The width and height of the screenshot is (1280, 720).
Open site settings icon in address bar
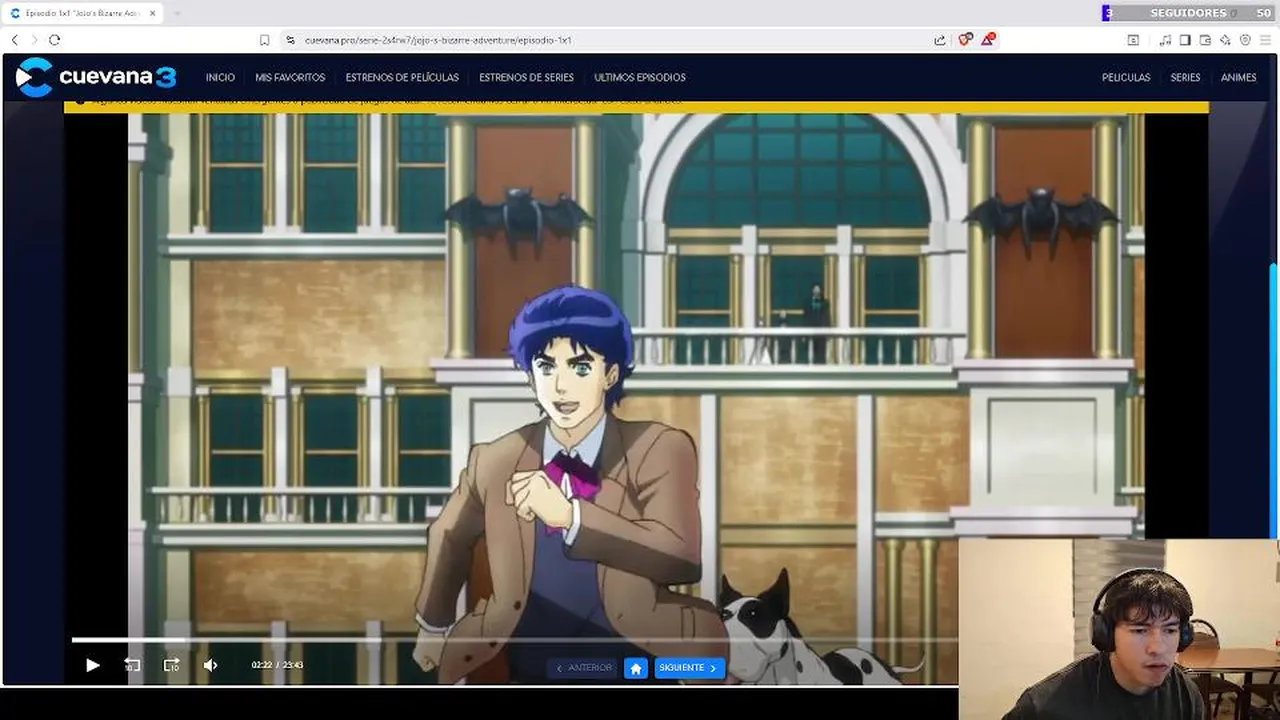click(290, 40)
